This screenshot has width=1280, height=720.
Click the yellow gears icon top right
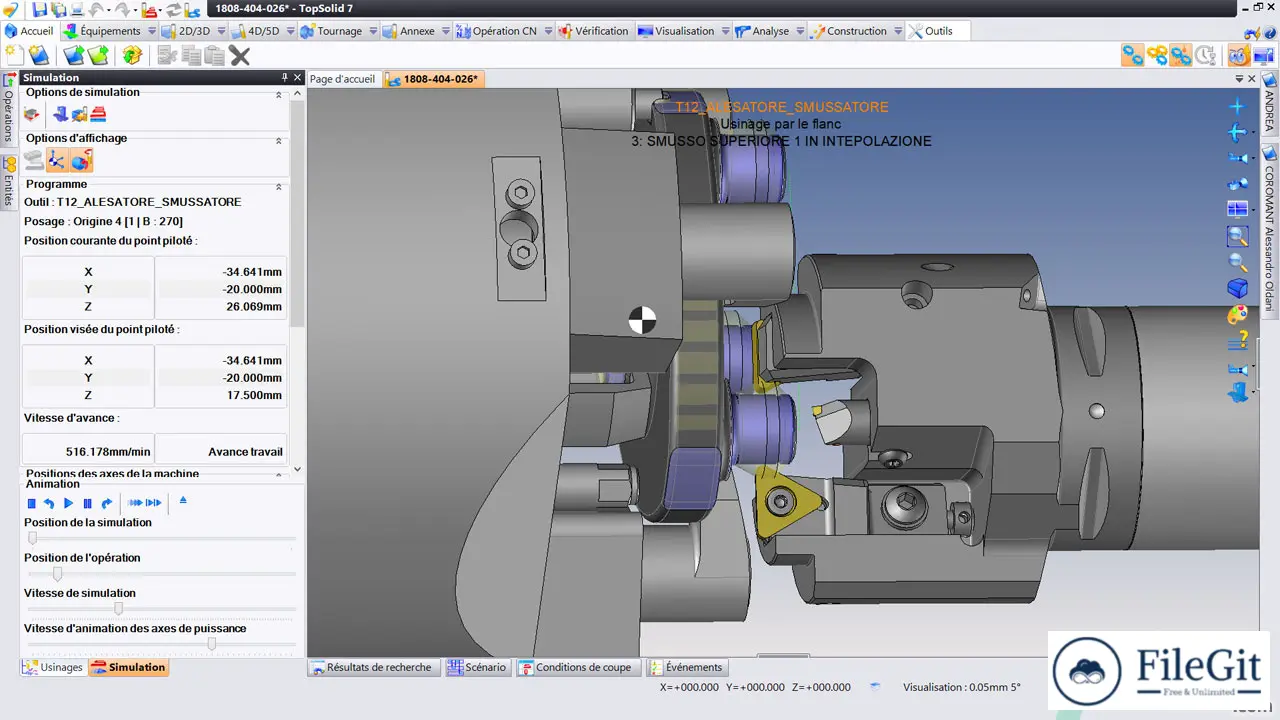pyautogui.click(x=1157, y=55)
